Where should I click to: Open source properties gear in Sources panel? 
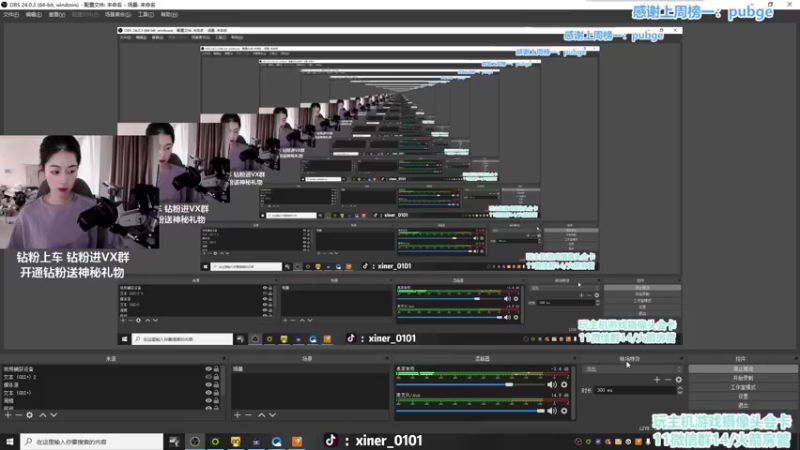pyautogui.click(x=30, y=415)
